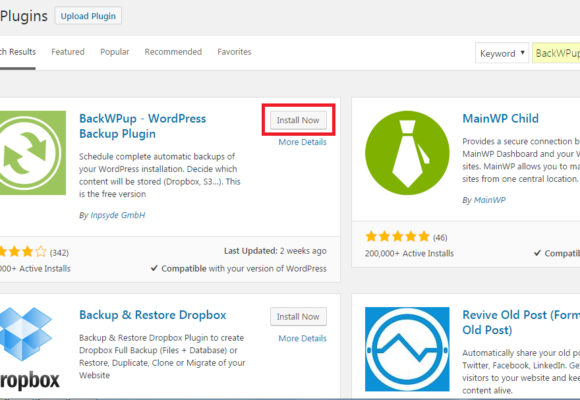Install the Backup & Restore Dropbox plugin
This screenshot has height=400, width=580.
(x=298, y=317)
